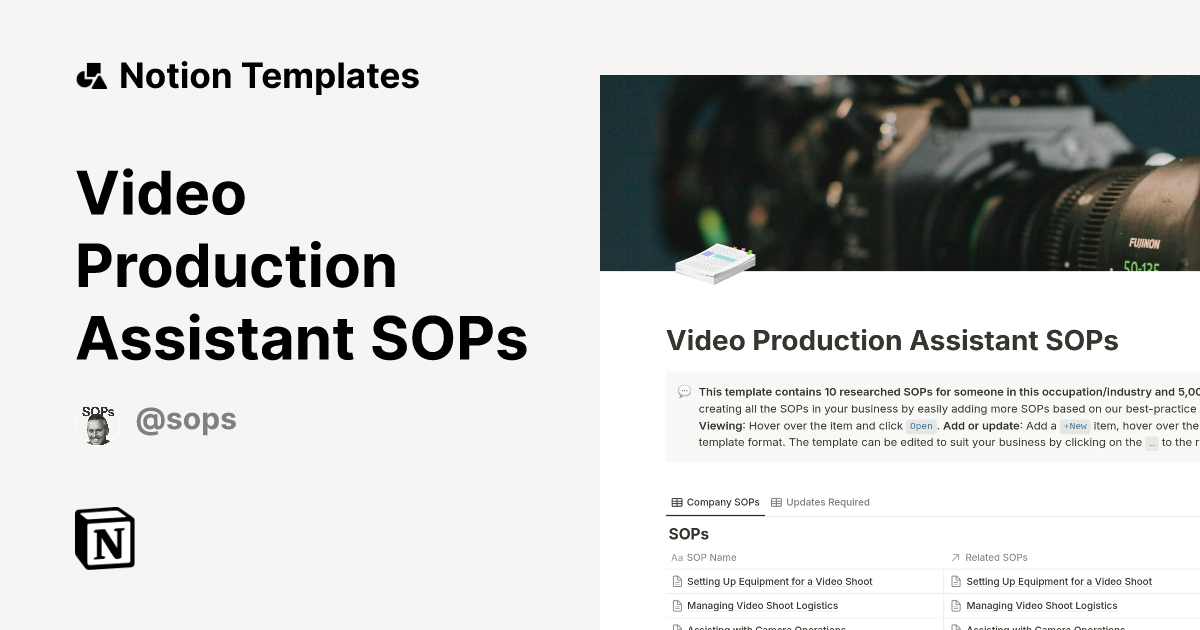Click the page icon before Setting Up Equipment
The image size is (1200, 630).
point(676,581)
